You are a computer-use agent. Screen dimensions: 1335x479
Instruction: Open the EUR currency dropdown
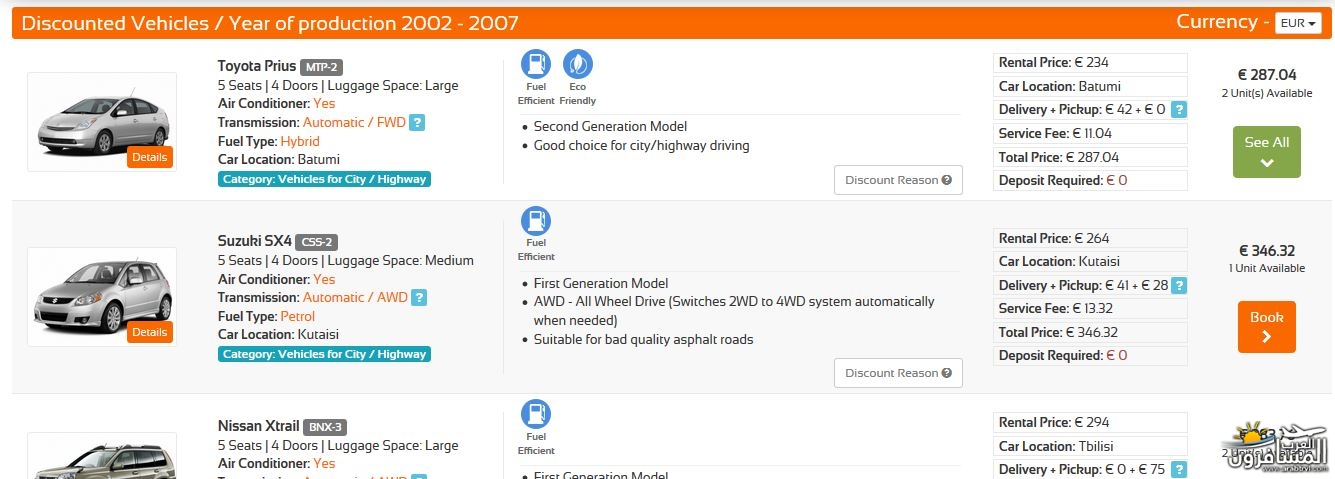[x=1298, y=22]
